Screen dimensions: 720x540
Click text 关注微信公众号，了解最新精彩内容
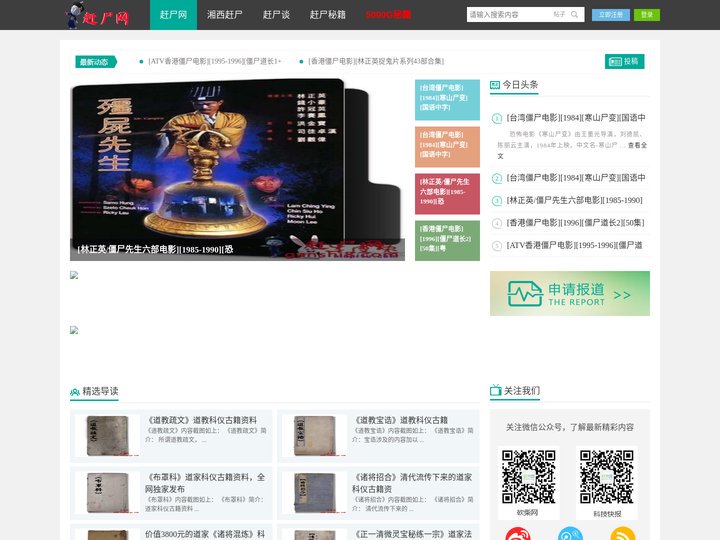pos(570,427)
